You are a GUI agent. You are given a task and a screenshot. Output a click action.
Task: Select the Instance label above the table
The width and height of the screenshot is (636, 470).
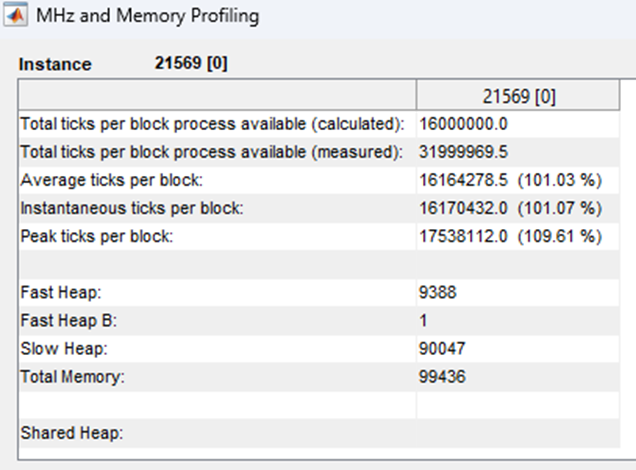coord(55,64)
